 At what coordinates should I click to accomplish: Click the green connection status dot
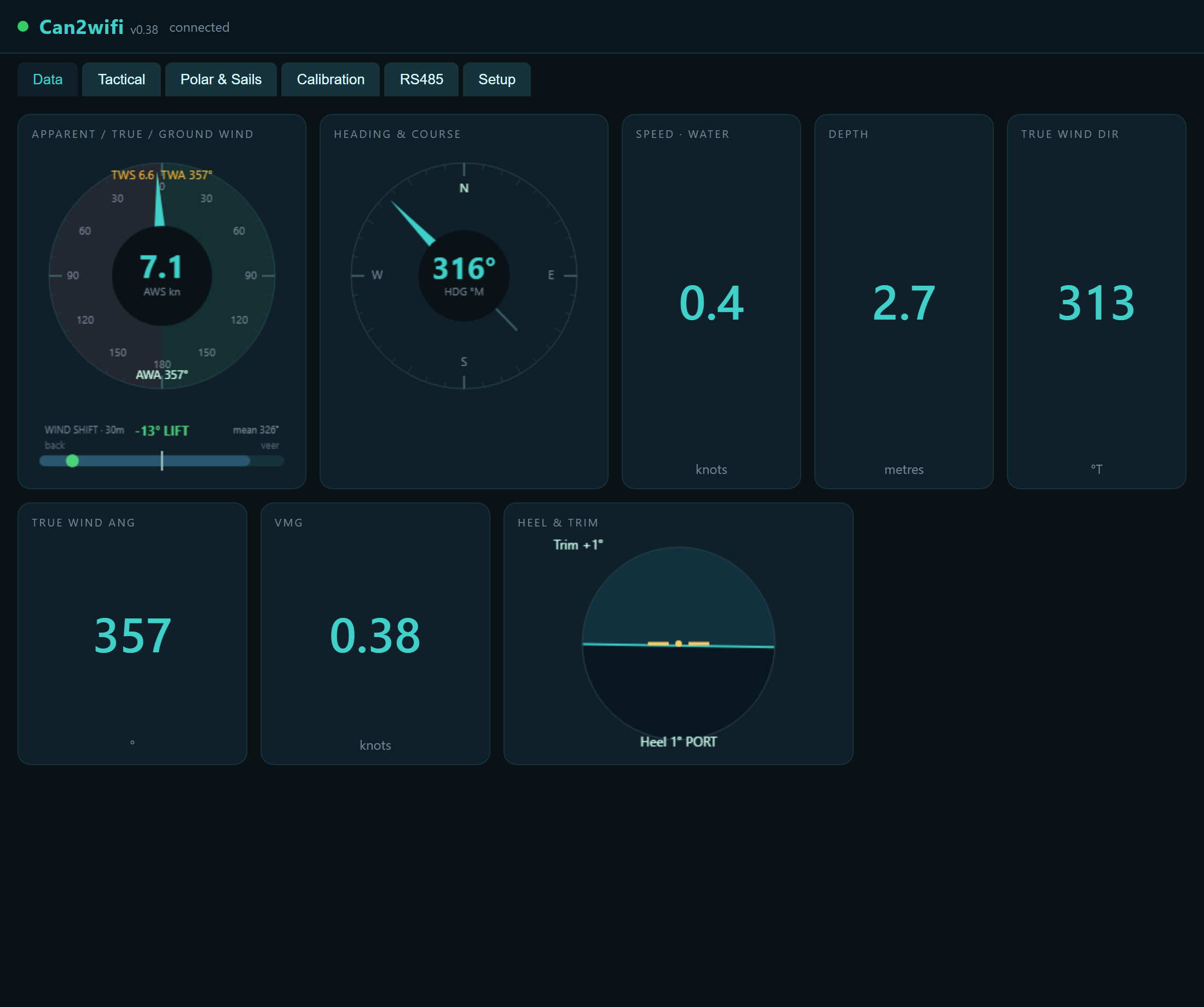[23, 26]
